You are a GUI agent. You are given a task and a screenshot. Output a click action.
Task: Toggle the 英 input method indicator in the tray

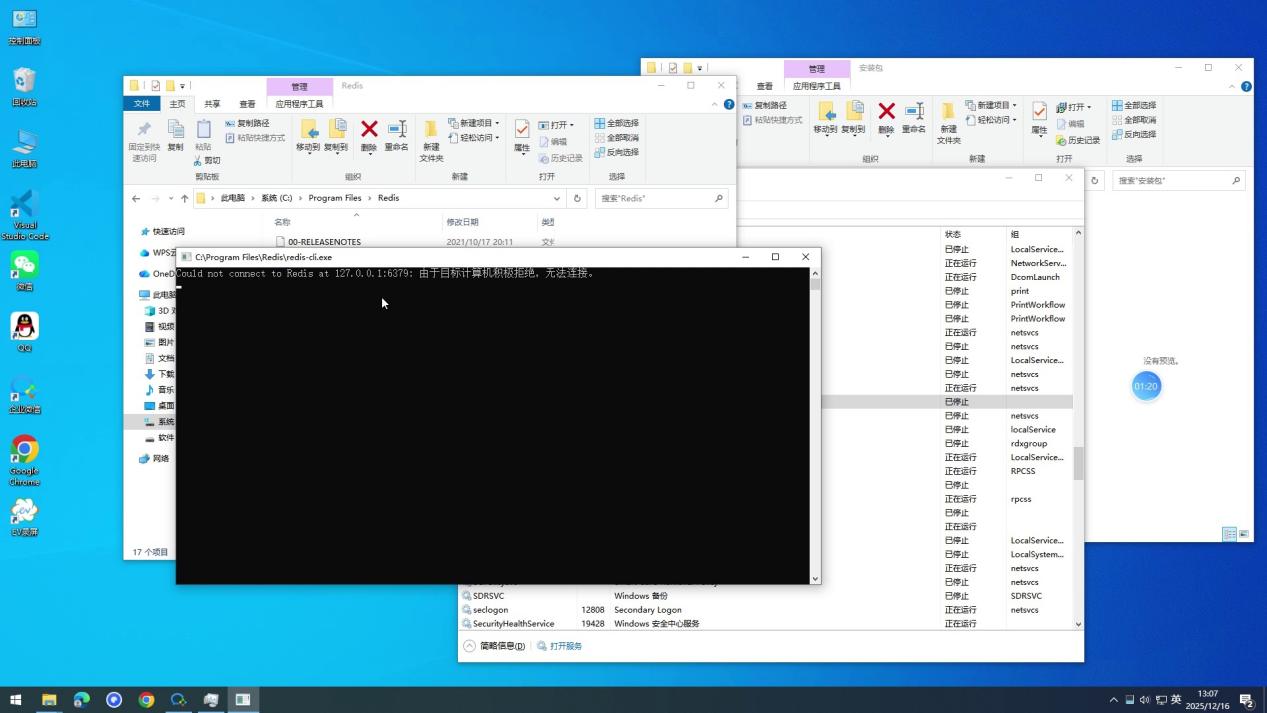coord(1176,700)
